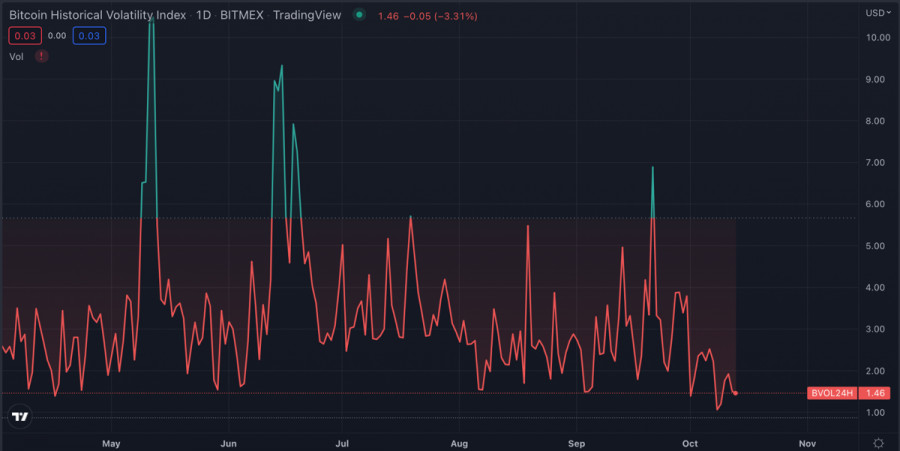Image resolution: width=900 pixels, height=451 pixels.
Task: Click the 10.00 price scale label
Action: click(878, 37)
